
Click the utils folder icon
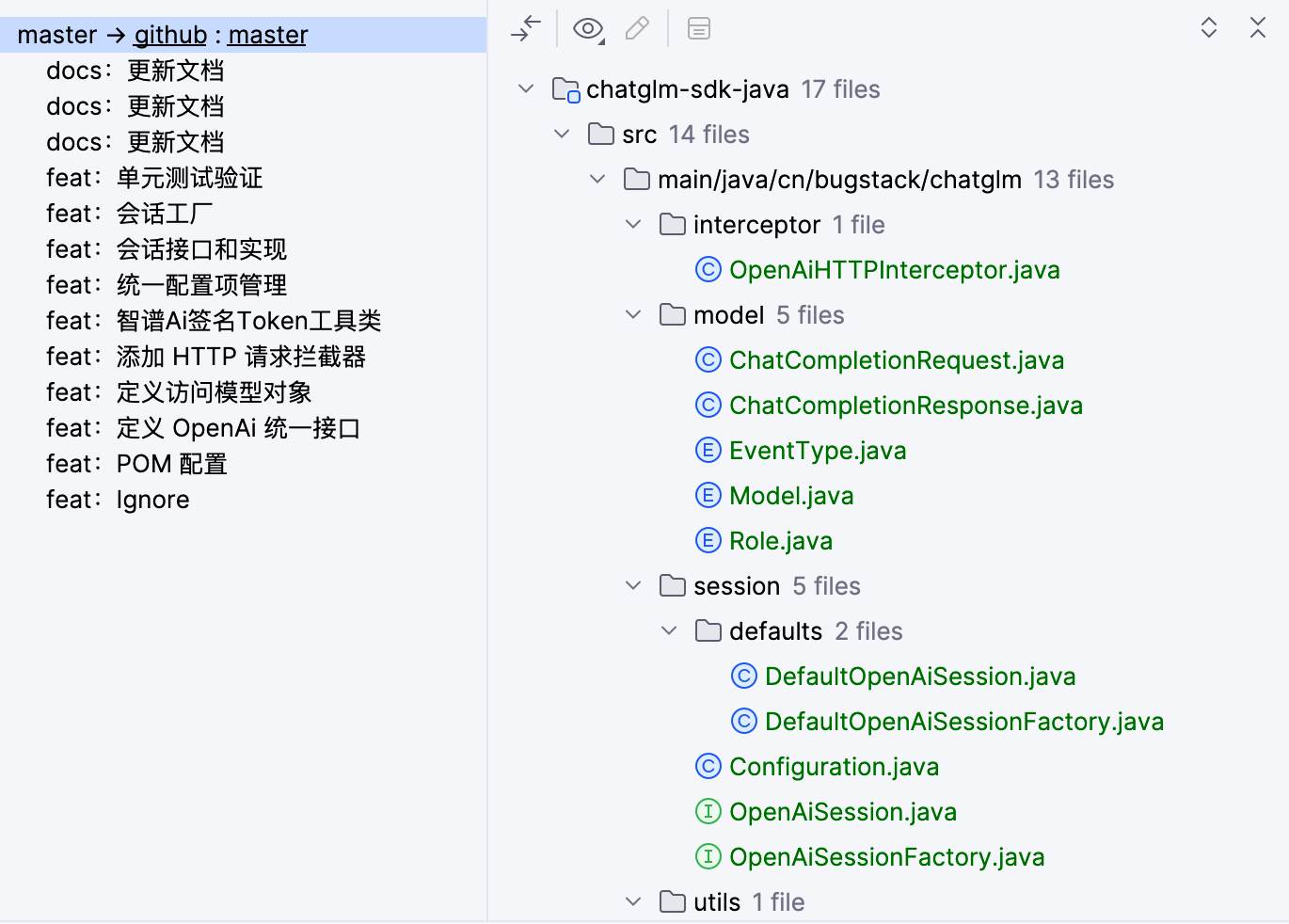point(673,902)
